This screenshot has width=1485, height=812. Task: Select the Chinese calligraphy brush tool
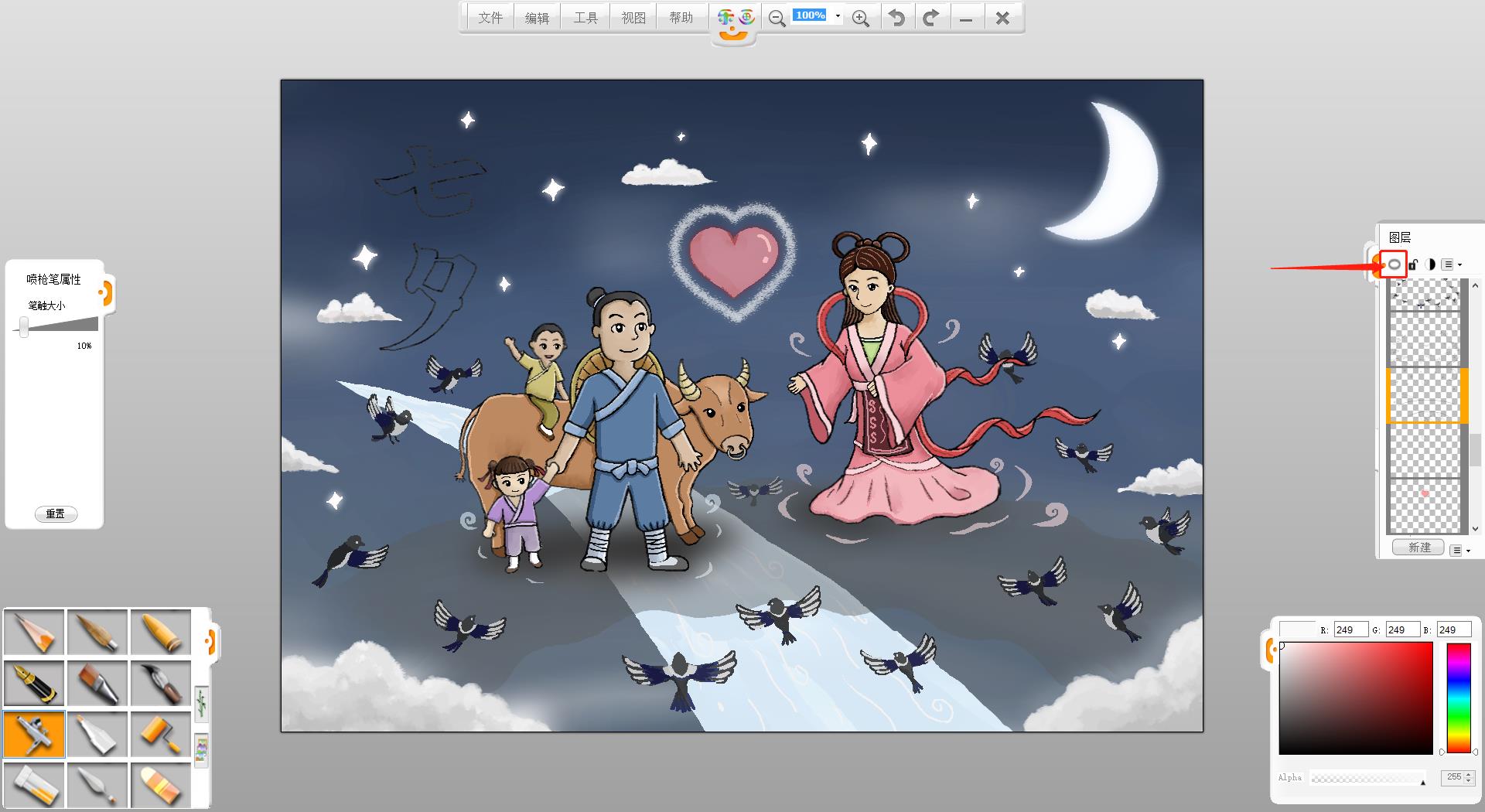click(161, 682)
